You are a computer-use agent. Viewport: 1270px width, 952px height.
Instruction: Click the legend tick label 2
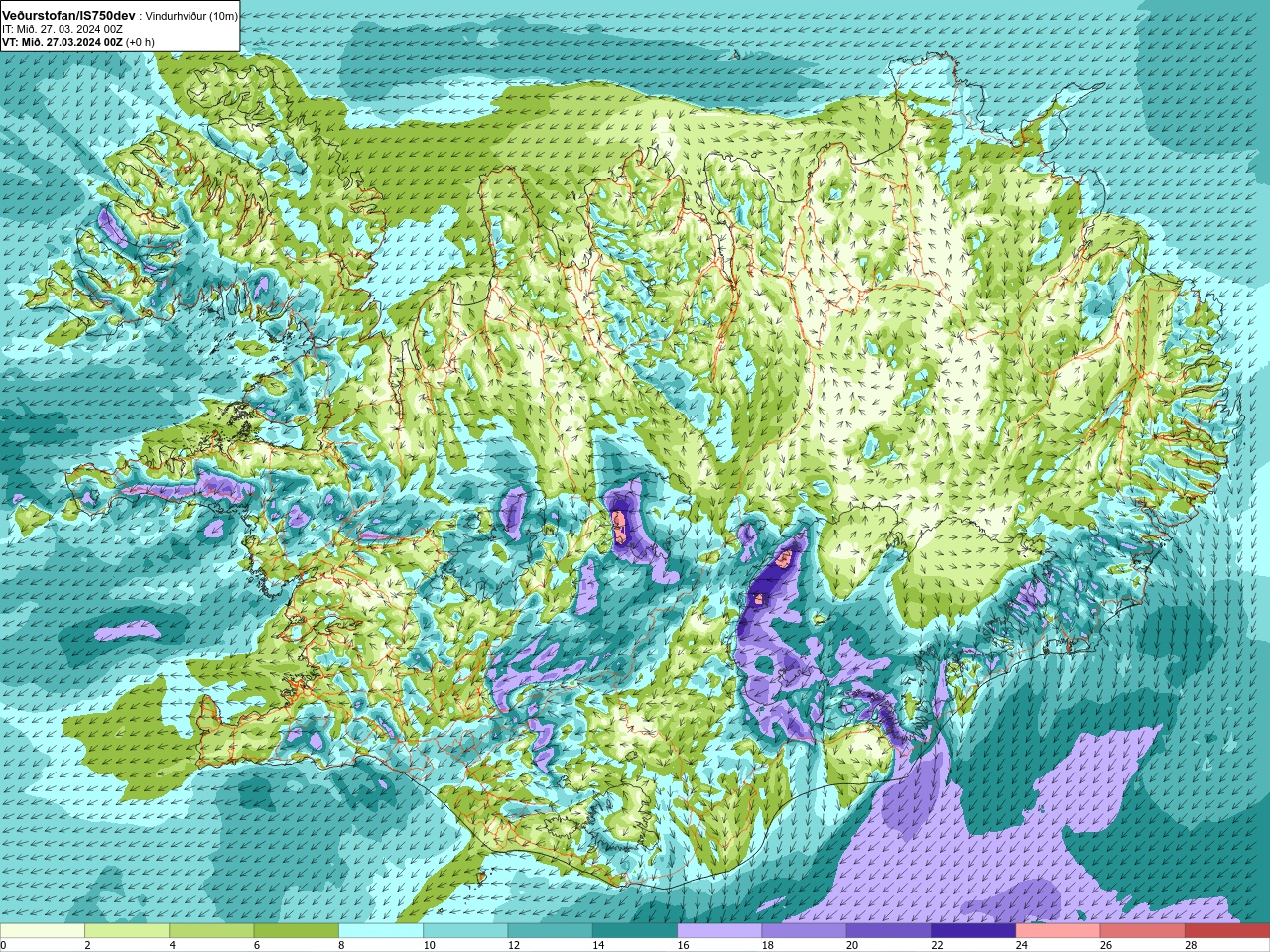(x=87, y=945)
